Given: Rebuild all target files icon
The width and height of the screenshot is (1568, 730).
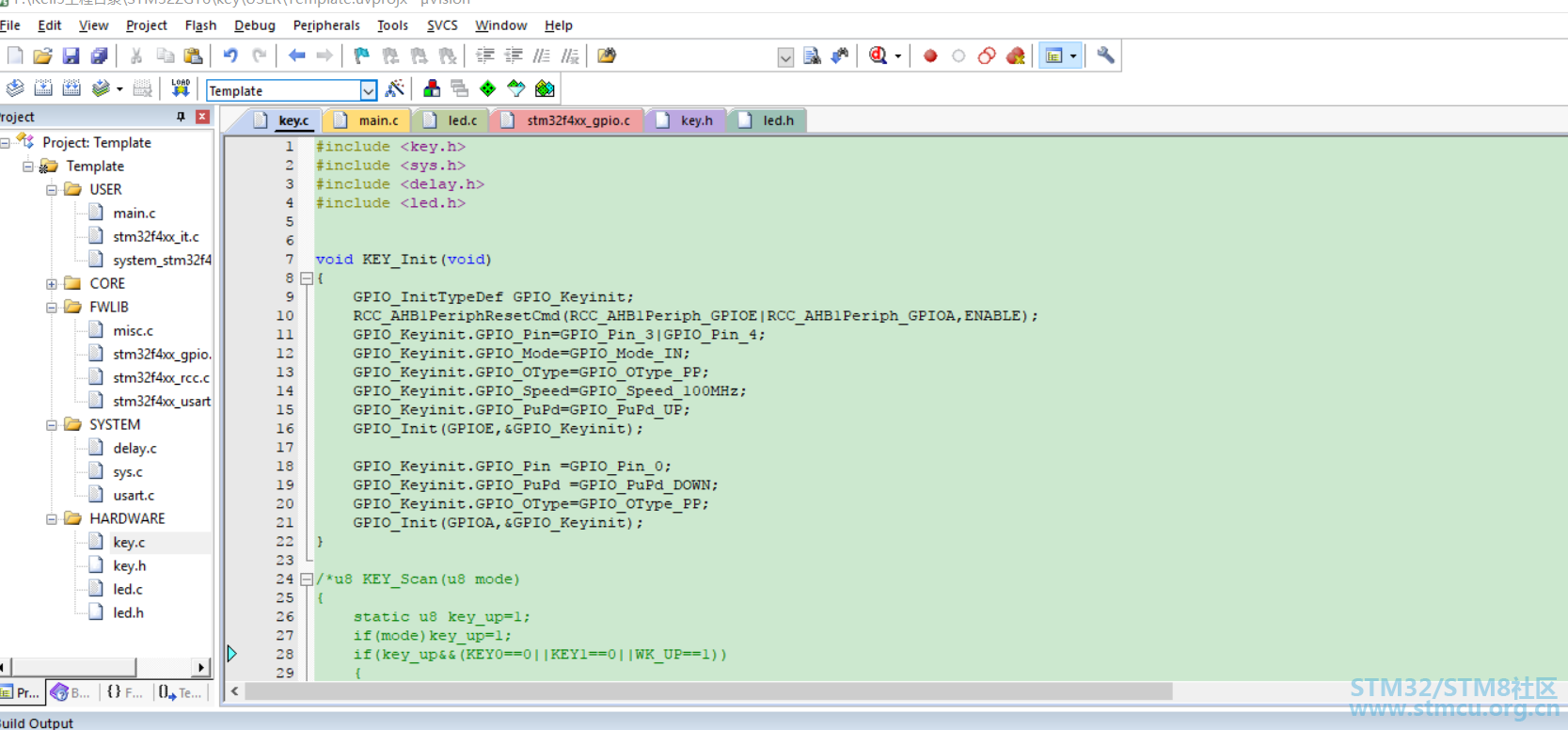Looking at the screenshot, I should coord(71,89).
